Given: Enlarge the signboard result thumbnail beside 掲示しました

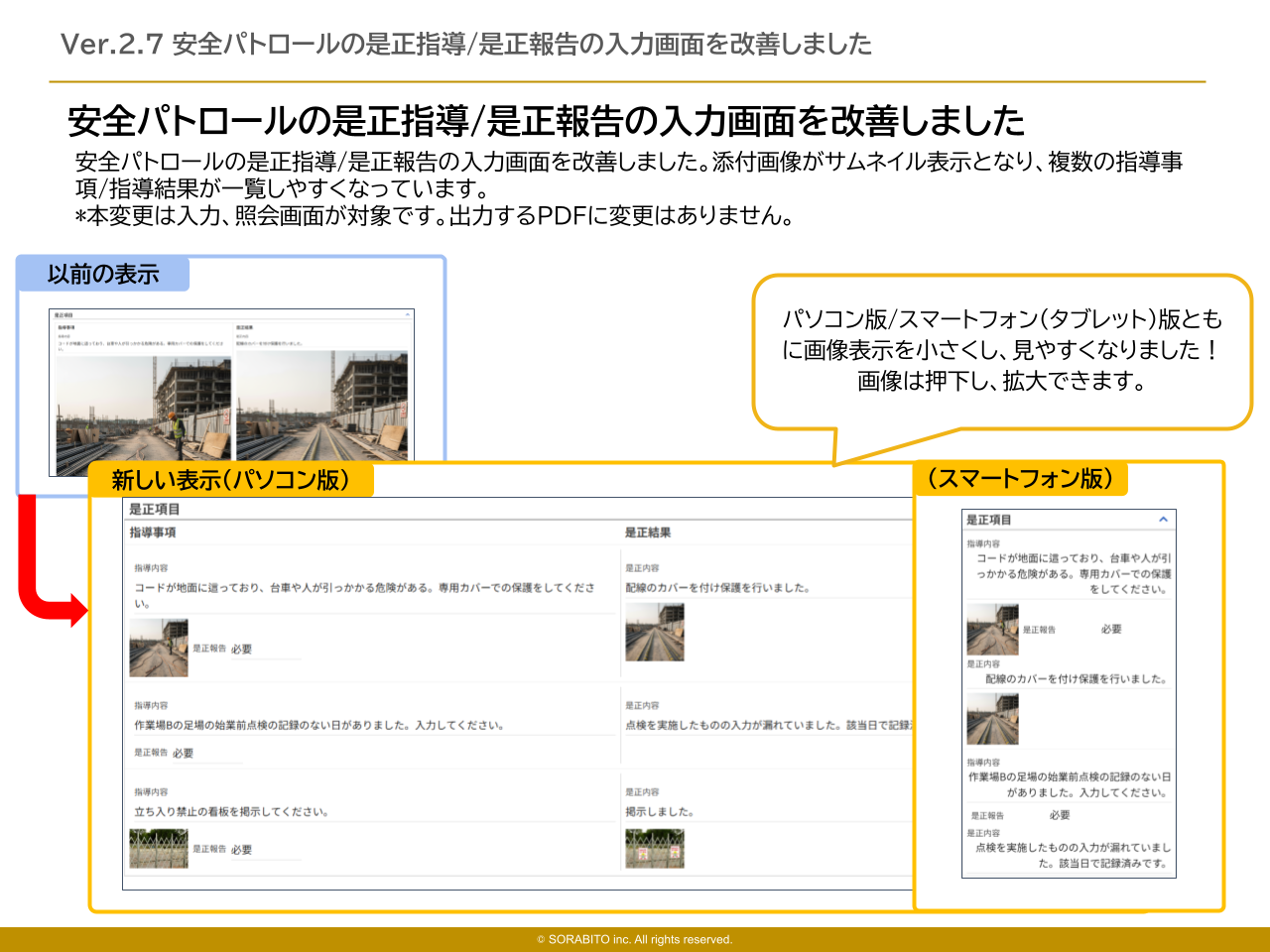Looking at the screenshot, I should [x=654, y=849].
